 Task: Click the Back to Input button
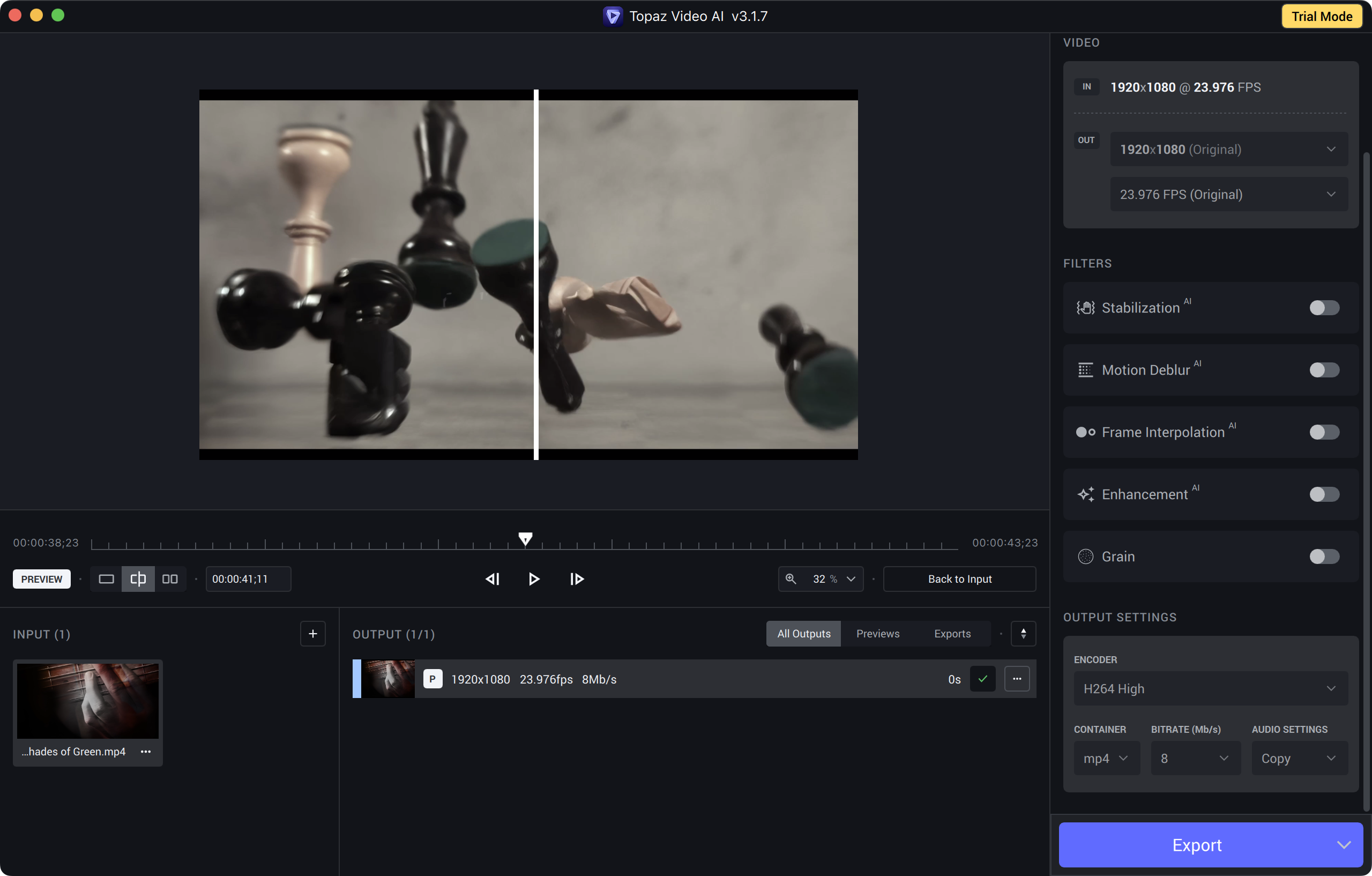tap(959, 579)
